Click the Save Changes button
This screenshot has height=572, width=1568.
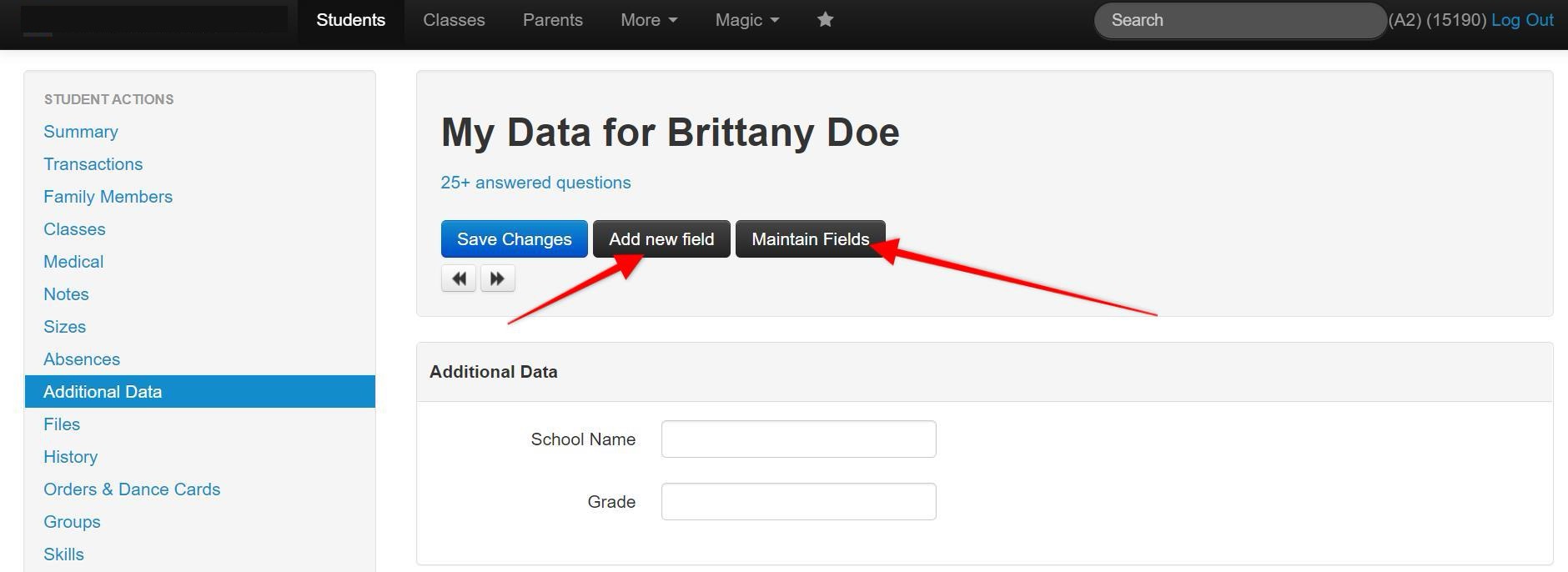coord(515,239)
